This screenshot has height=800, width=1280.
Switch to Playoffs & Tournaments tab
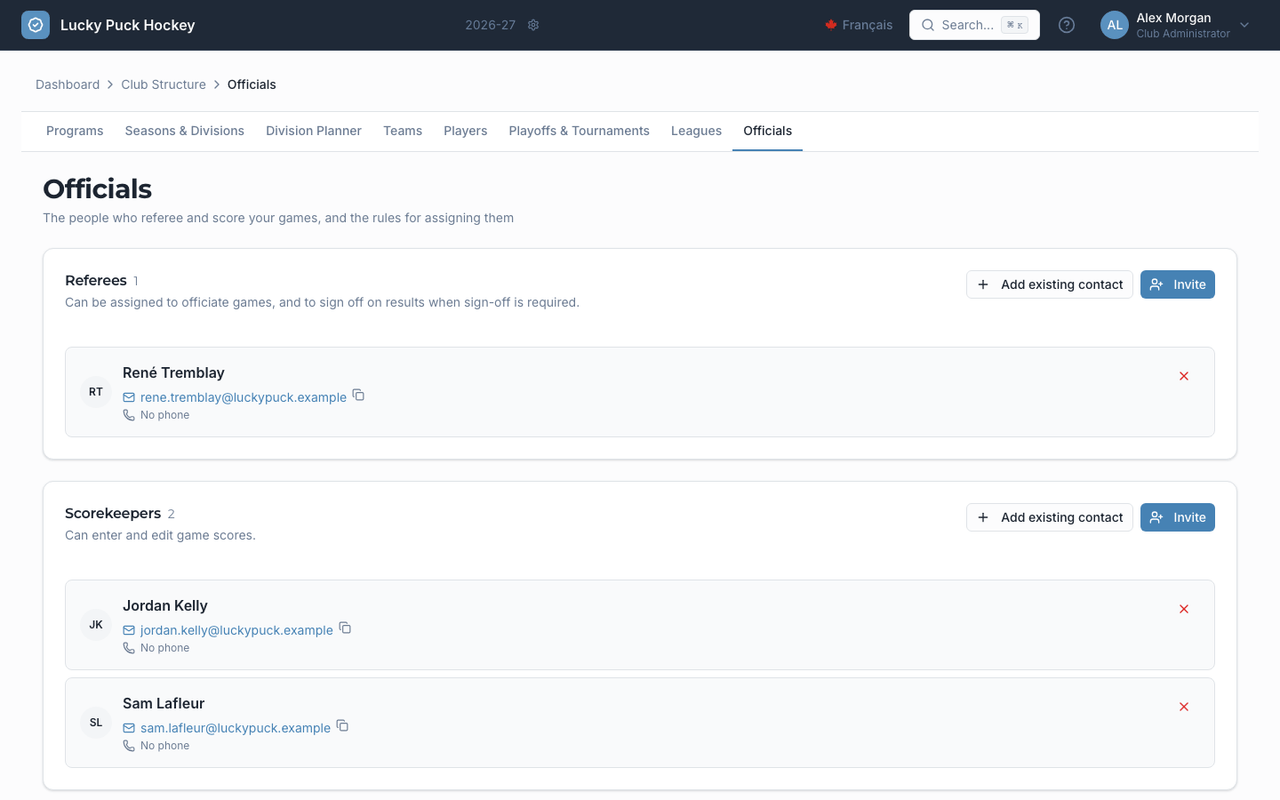click(579, 131)
